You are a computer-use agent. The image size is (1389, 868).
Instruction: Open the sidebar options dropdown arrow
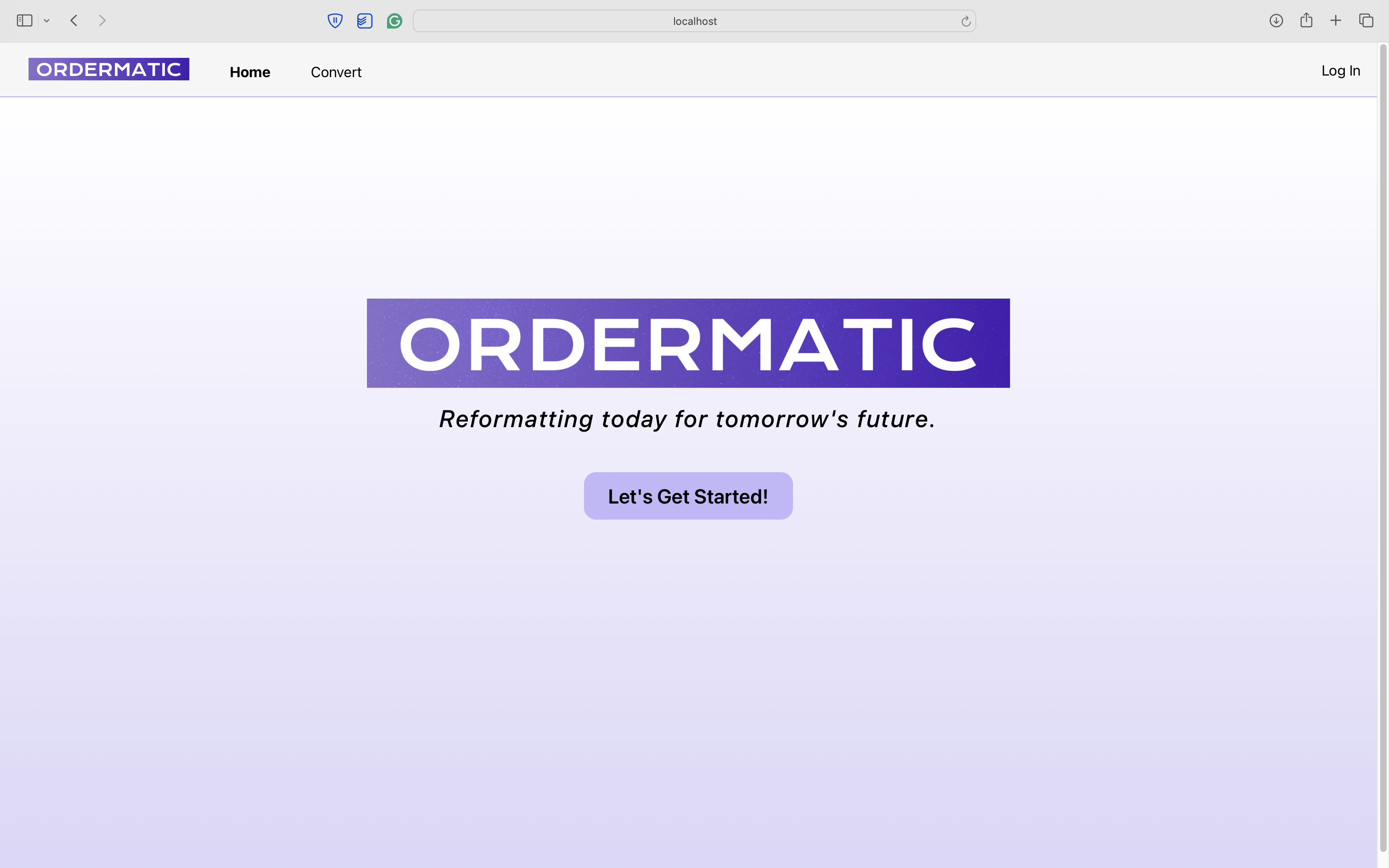coord(47,21)
